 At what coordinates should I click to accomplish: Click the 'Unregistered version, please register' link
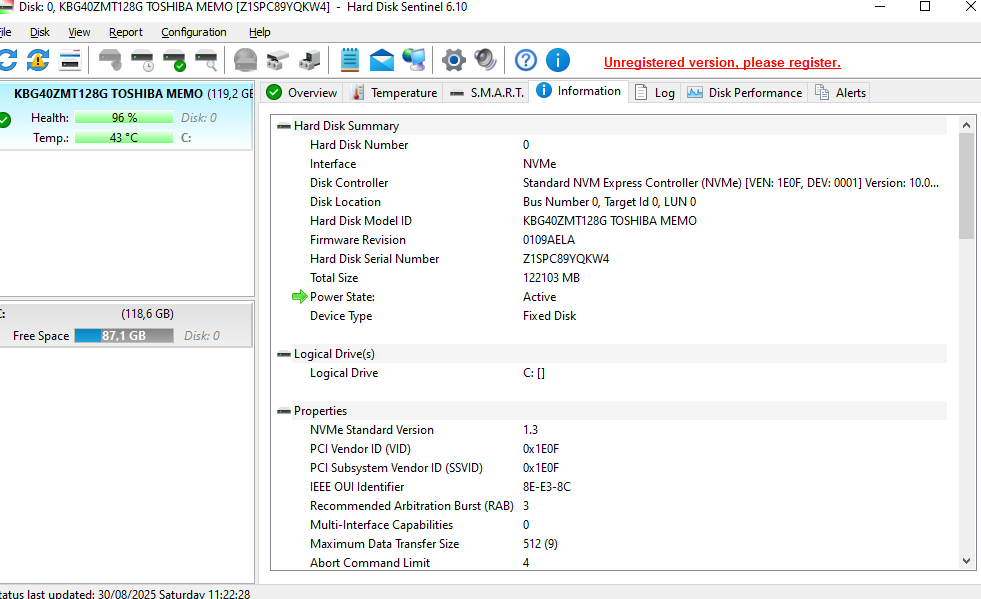point(722,62)
